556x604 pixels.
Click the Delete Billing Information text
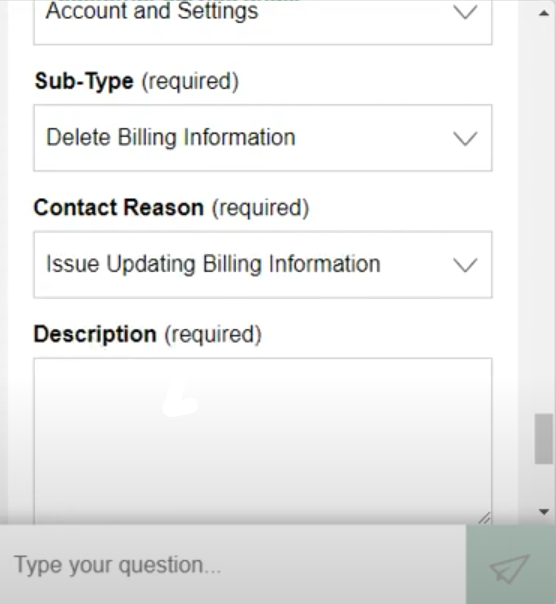click(171, 138)
